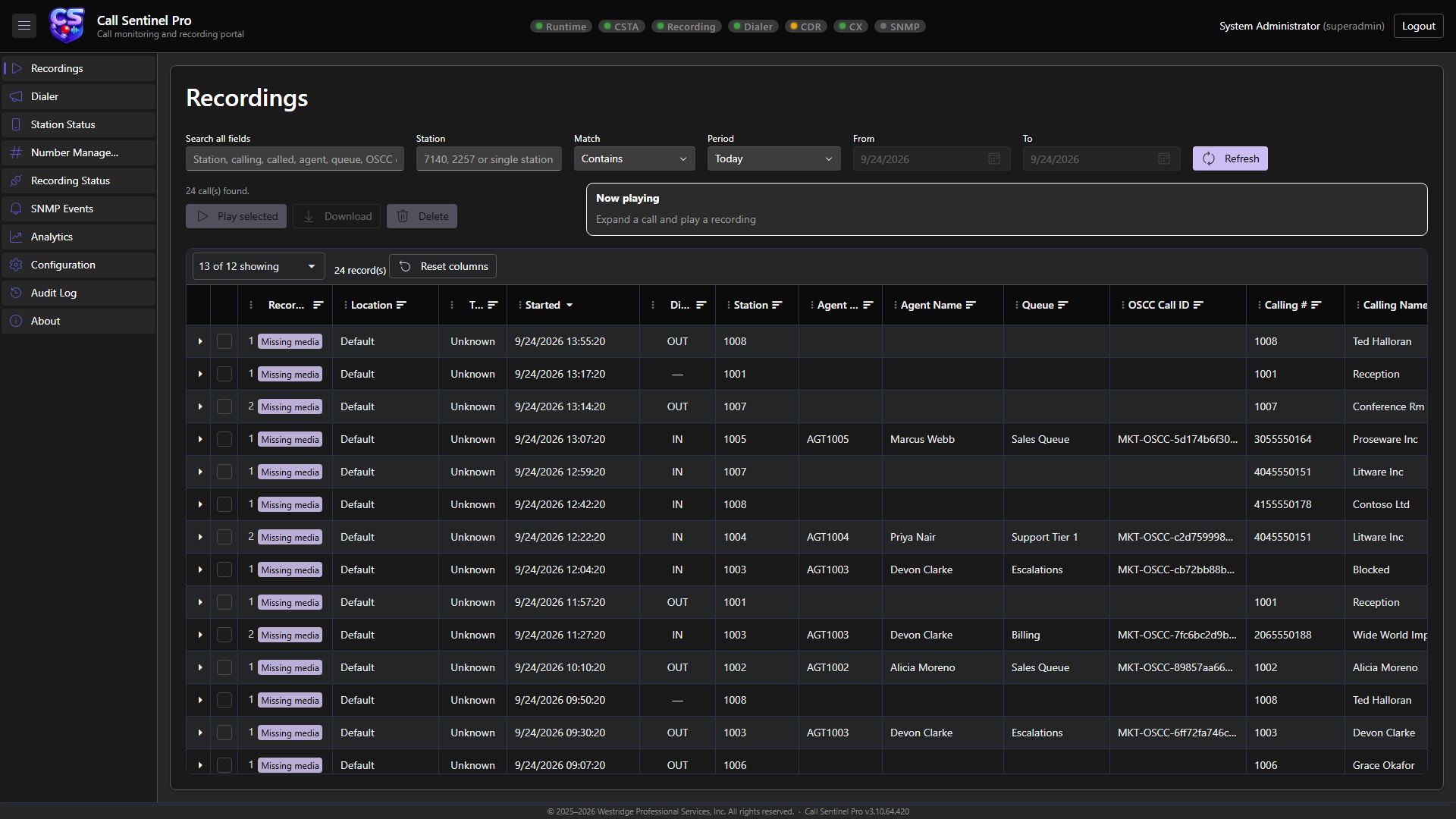The height and width of the screenshot is (819, 1456).
Task: Open SNMP Events in sidebar
Action: click(79, 209)
